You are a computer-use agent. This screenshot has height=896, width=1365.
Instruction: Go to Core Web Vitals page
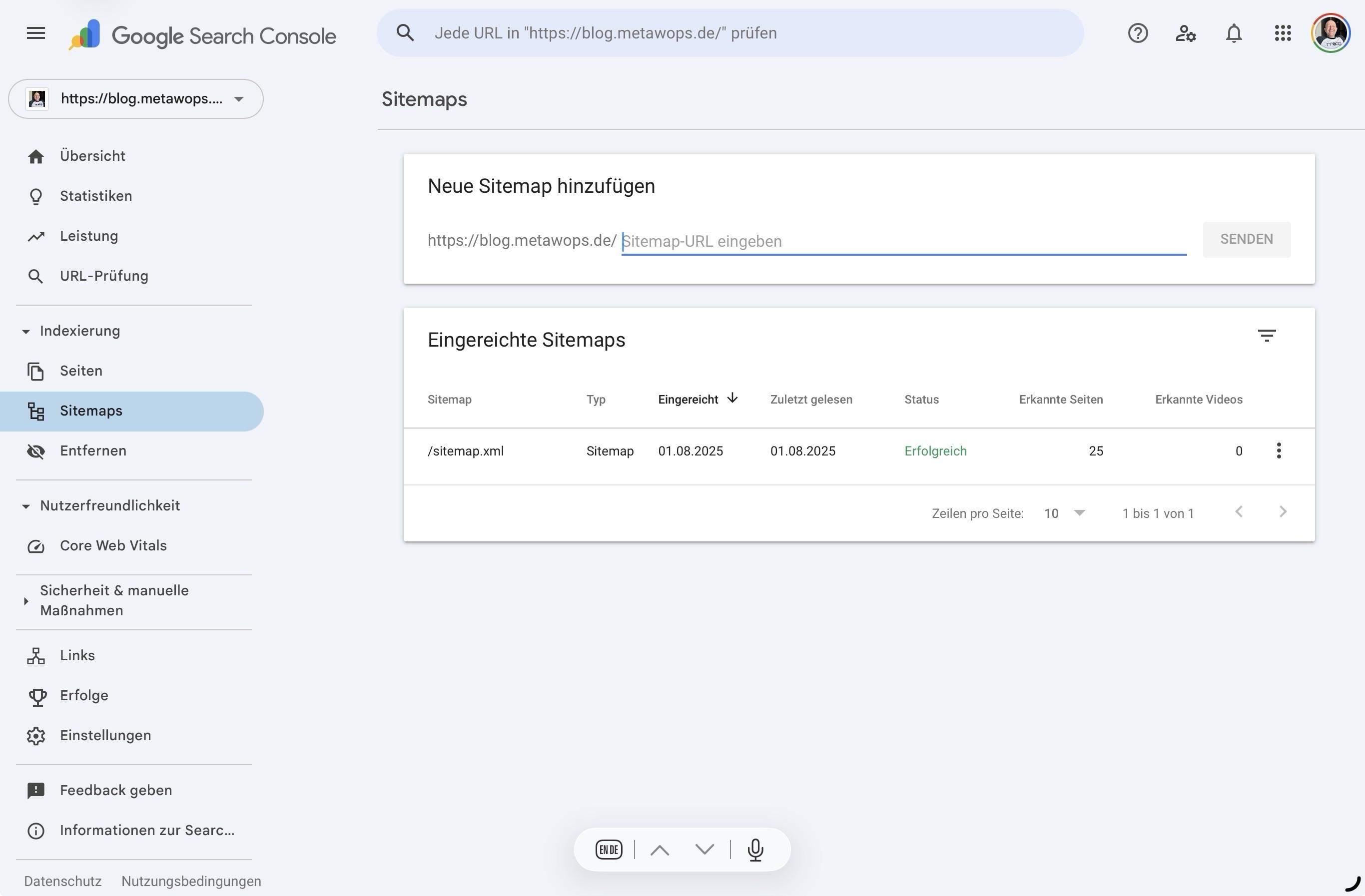(113, 546)
